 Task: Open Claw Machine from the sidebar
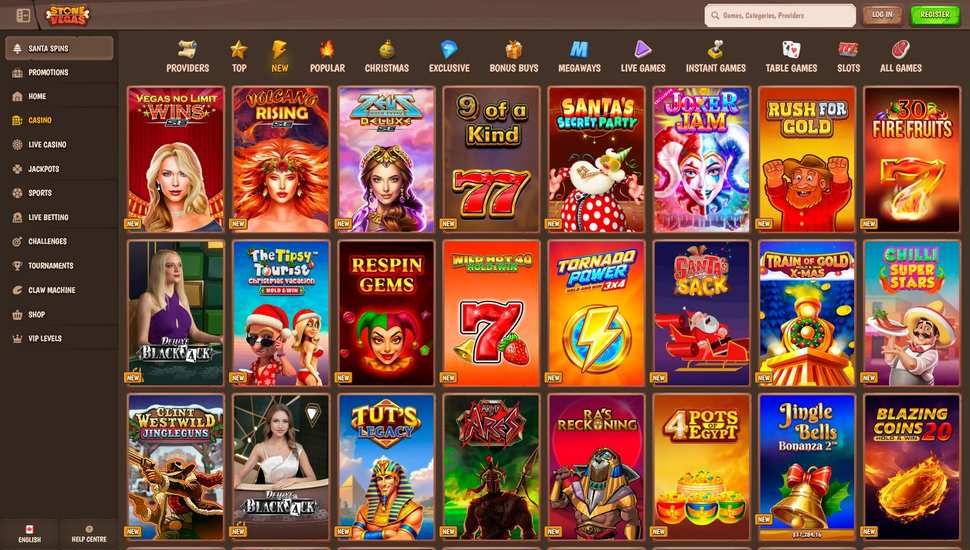click(x=59, y=290)
